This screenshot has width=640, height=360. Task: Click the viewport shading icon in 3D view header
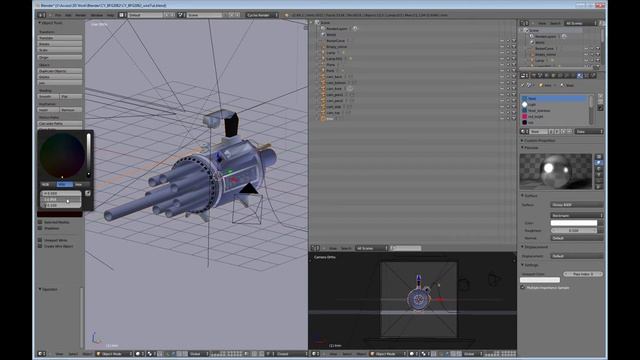[x=139, y=354]
